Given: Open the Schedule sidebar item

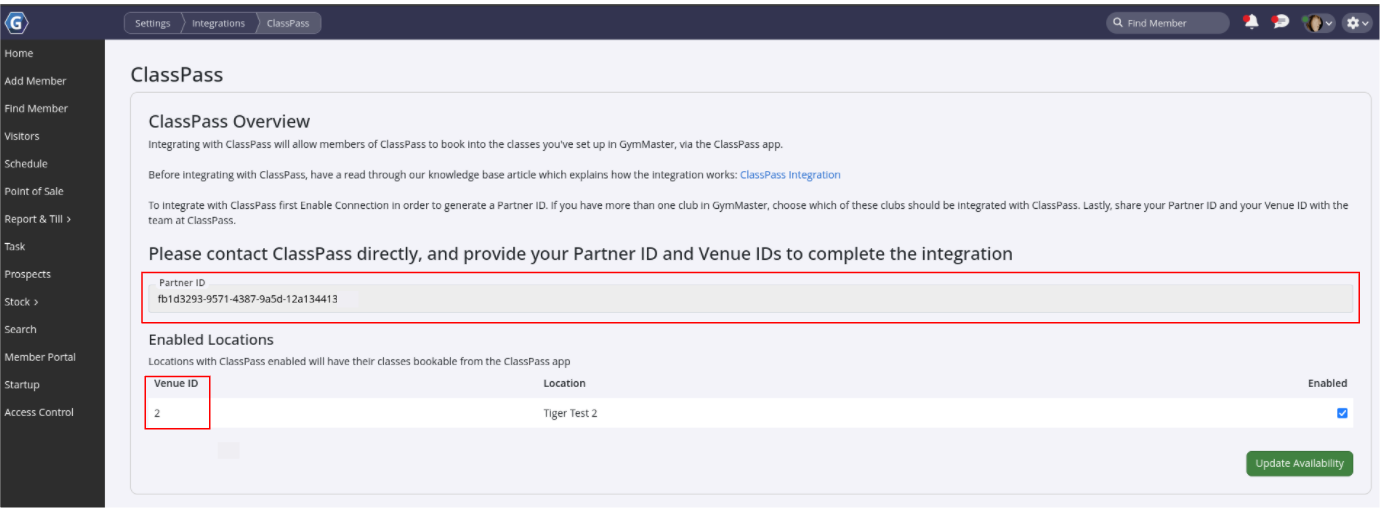Looking at the screenshot, I should click(26, 164).
